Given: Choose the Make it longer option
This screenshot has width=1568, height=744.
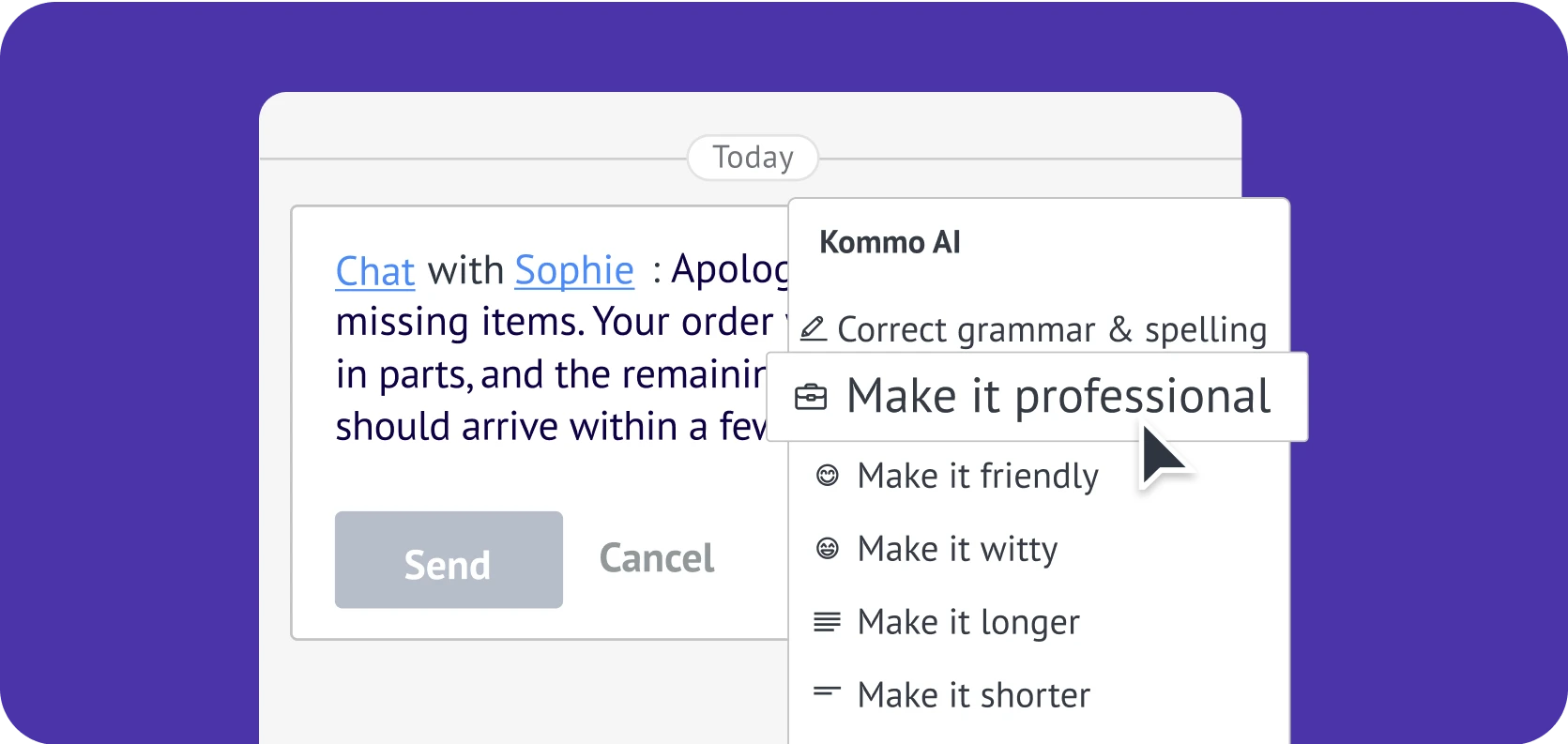Looking at the screenshot, I should pos(968,622).
